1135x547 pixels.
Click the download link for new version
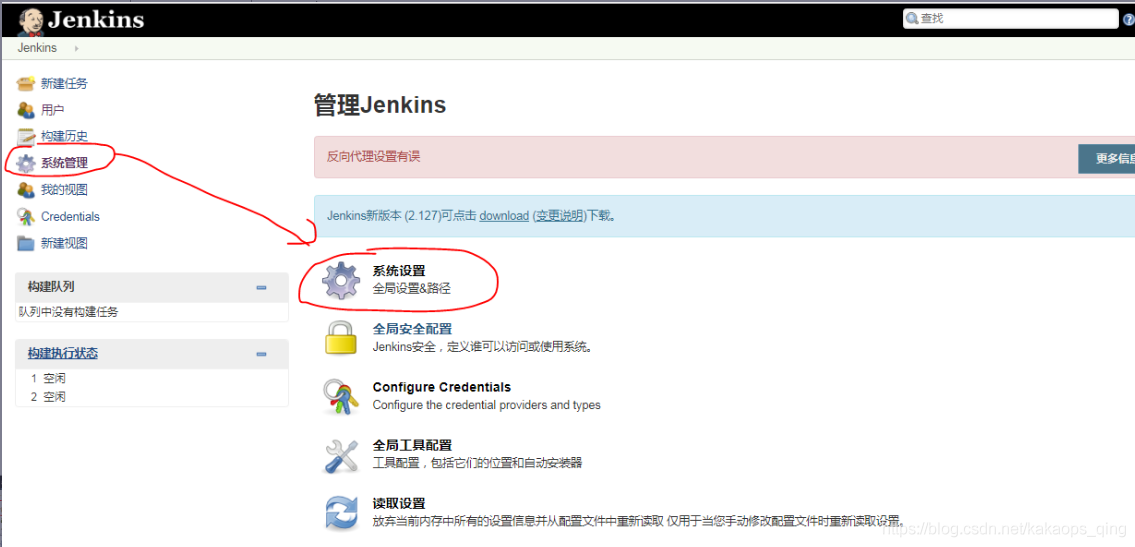[x=504, y=216]
